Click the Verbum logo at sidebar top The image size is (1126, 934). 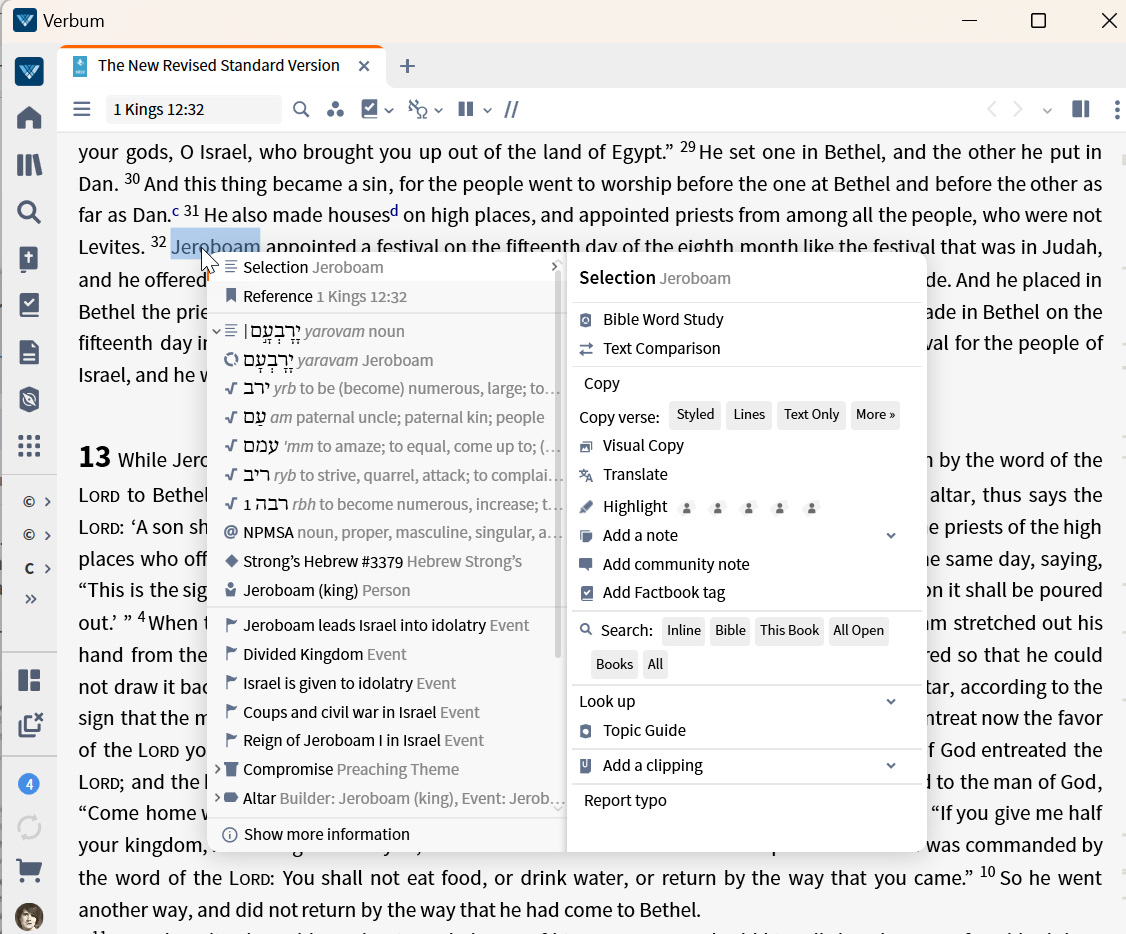(29, 71)
